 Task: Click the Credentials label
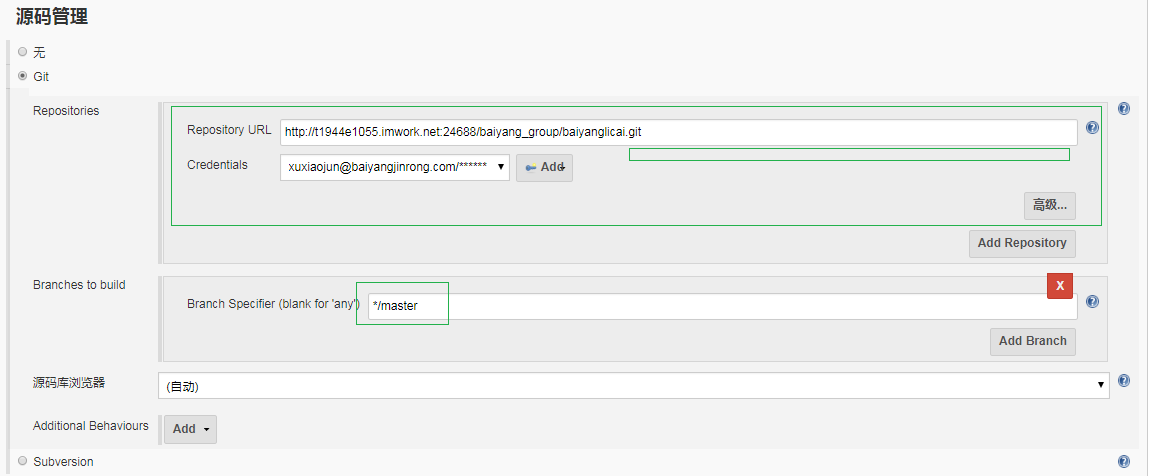pyautogui.click(x=218, y=165)
